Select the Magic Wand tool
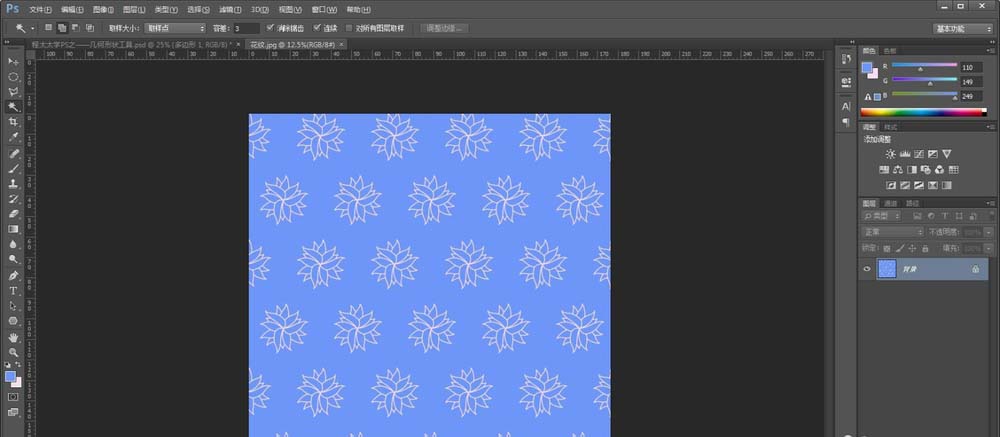Image resolution: width=1000 pixels, height=437 pixels. point(14,107)
